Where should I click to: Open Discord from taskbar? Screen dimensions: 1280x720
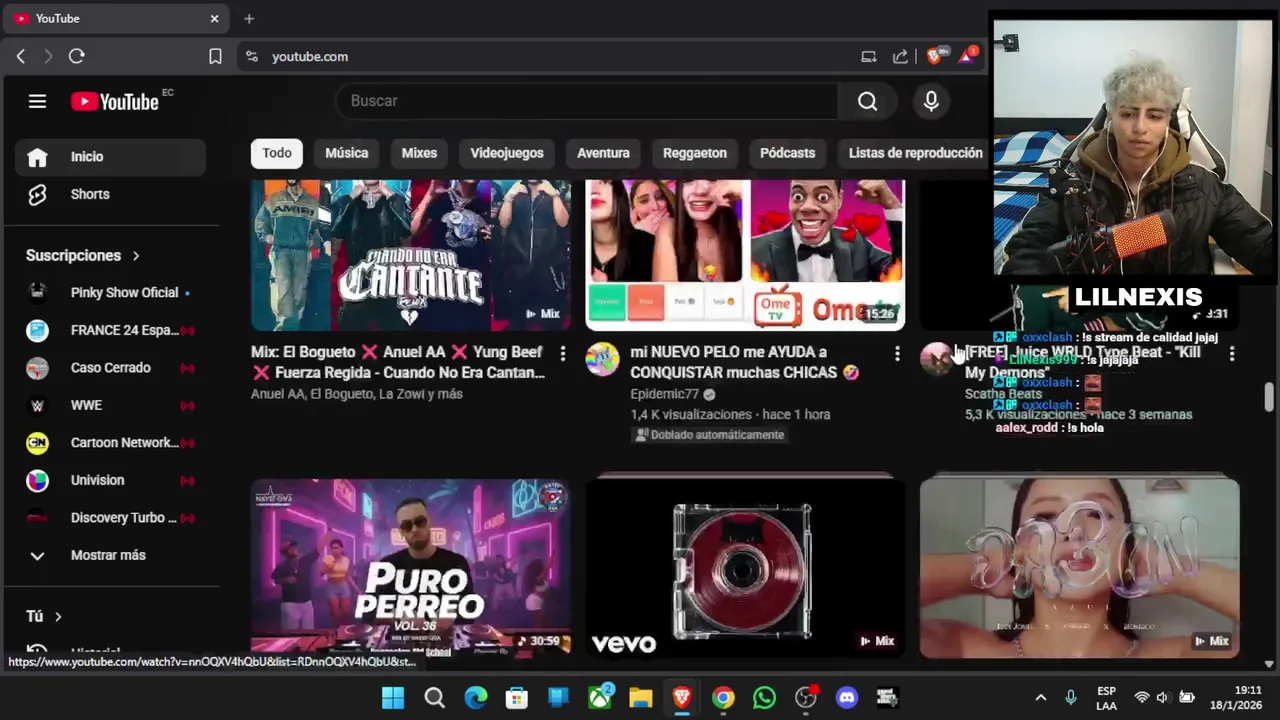point(847,697)
